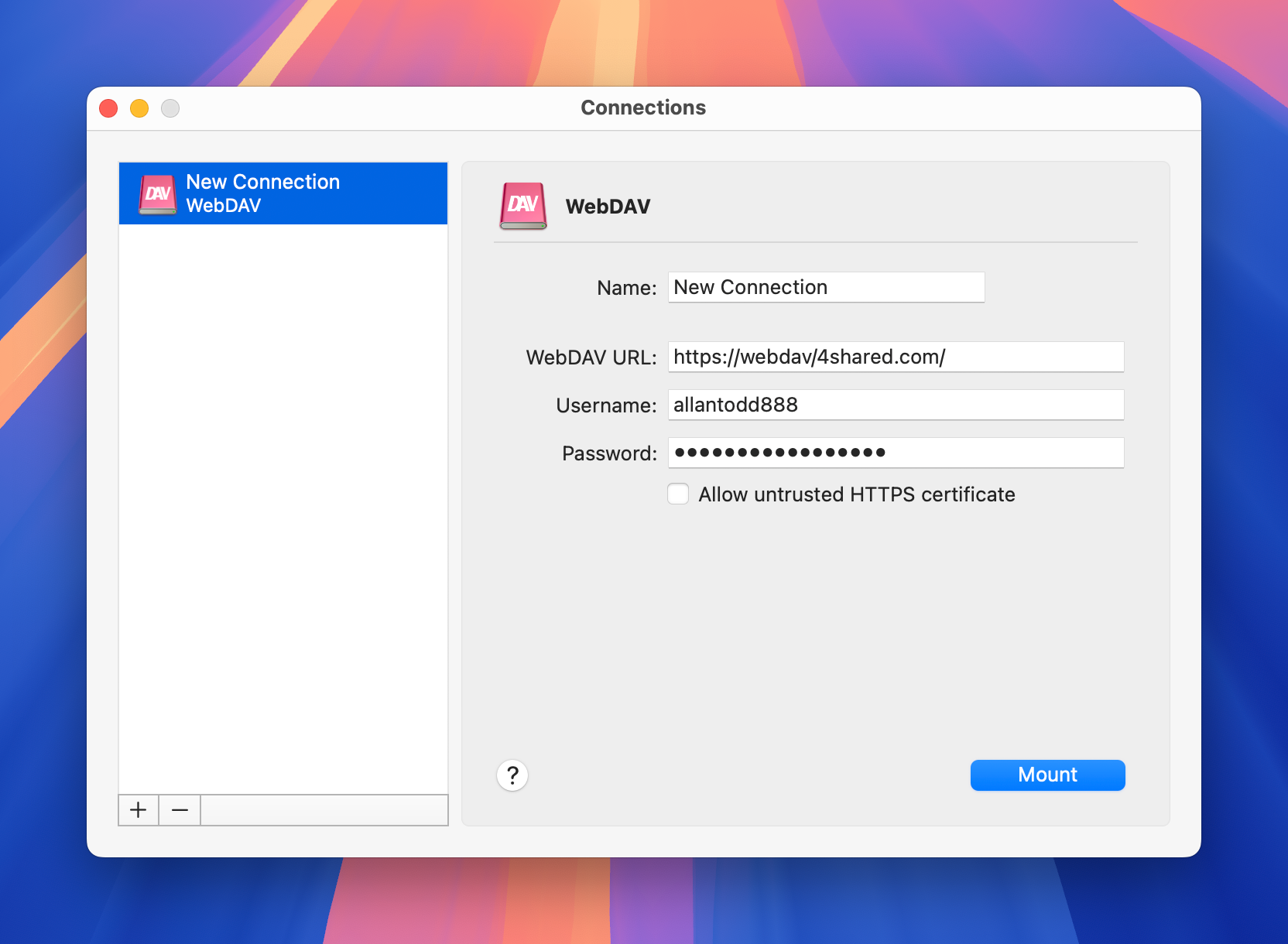Click the plus button to add connection
1288x944 pixels.
pyautogui.click(x=139, y=810)
